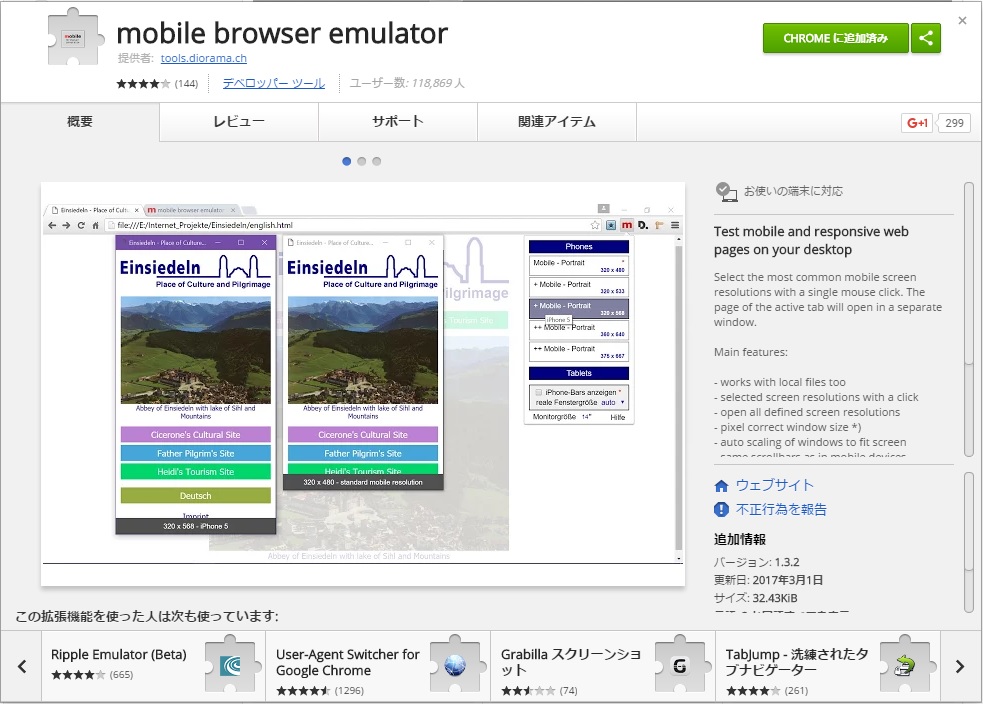Click the description panel scrollbar

[x=969, y=320]
